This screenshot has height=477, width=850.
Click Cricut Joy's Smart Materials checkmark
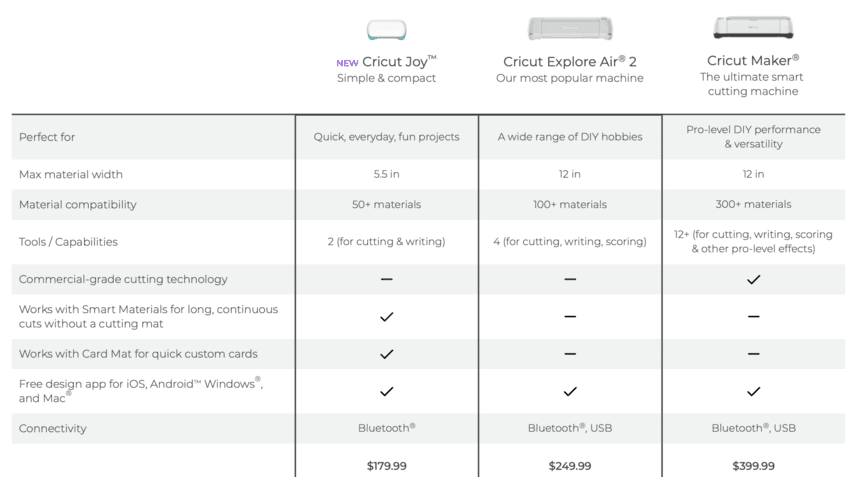[387, 317]
